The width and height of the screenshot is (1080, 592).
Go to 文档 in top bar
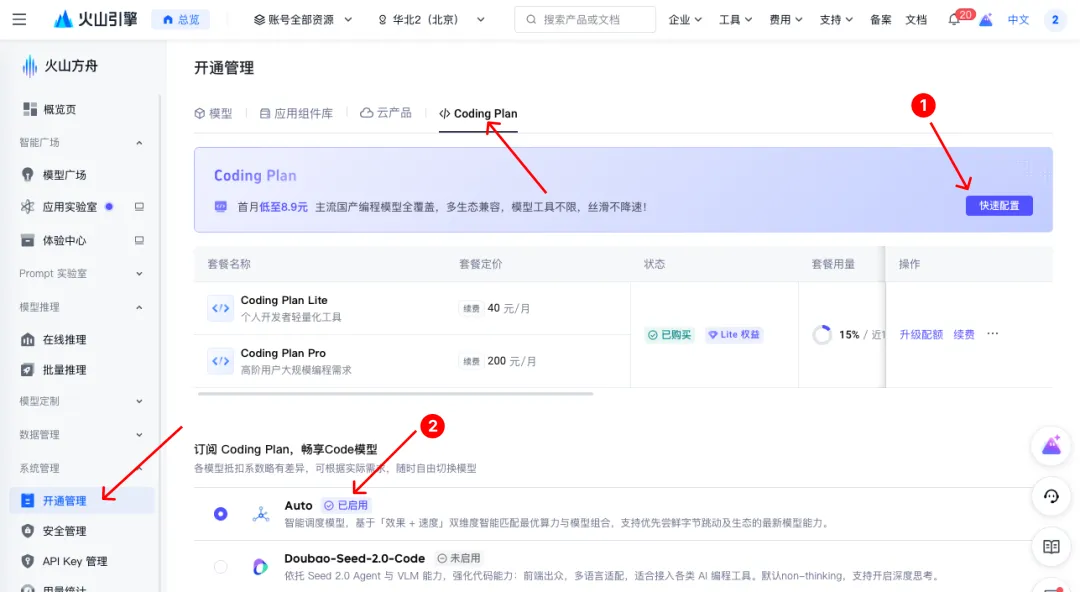pos(915,19)
